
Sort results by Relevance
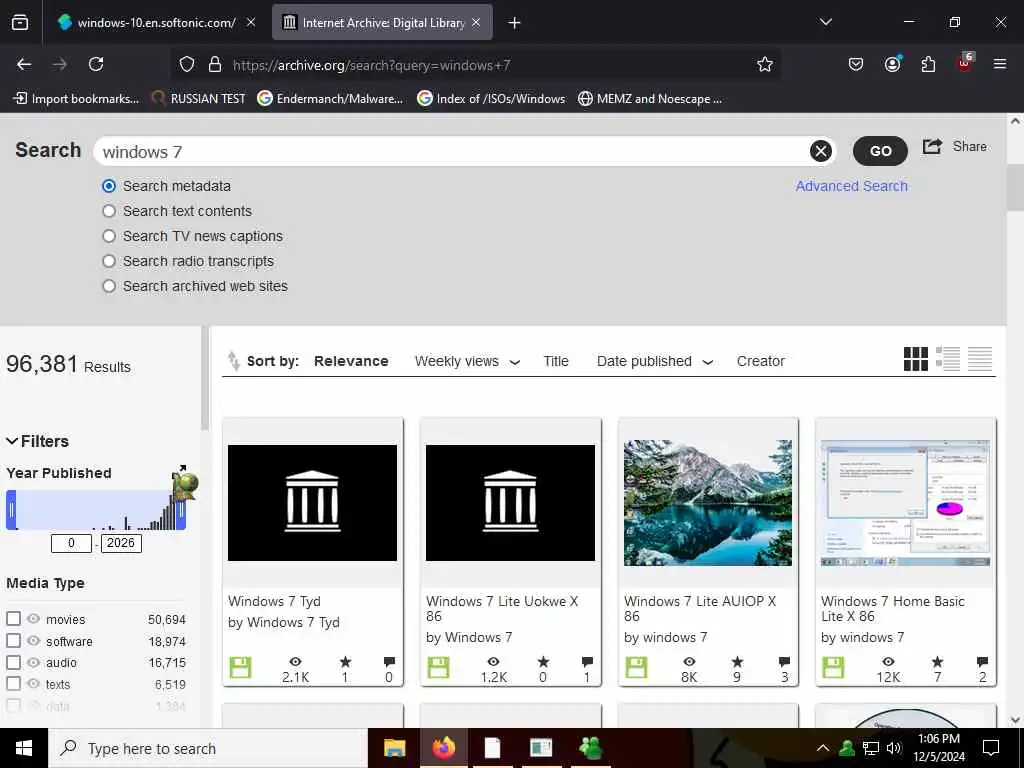pos(351,361)
